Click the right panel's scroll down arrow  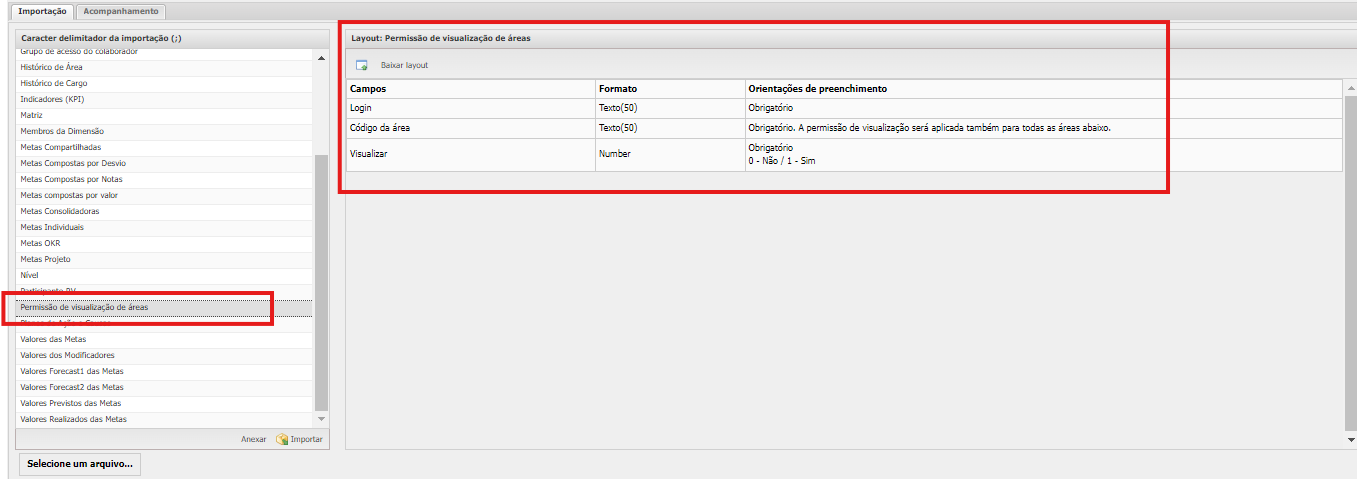coord(1350,439)
